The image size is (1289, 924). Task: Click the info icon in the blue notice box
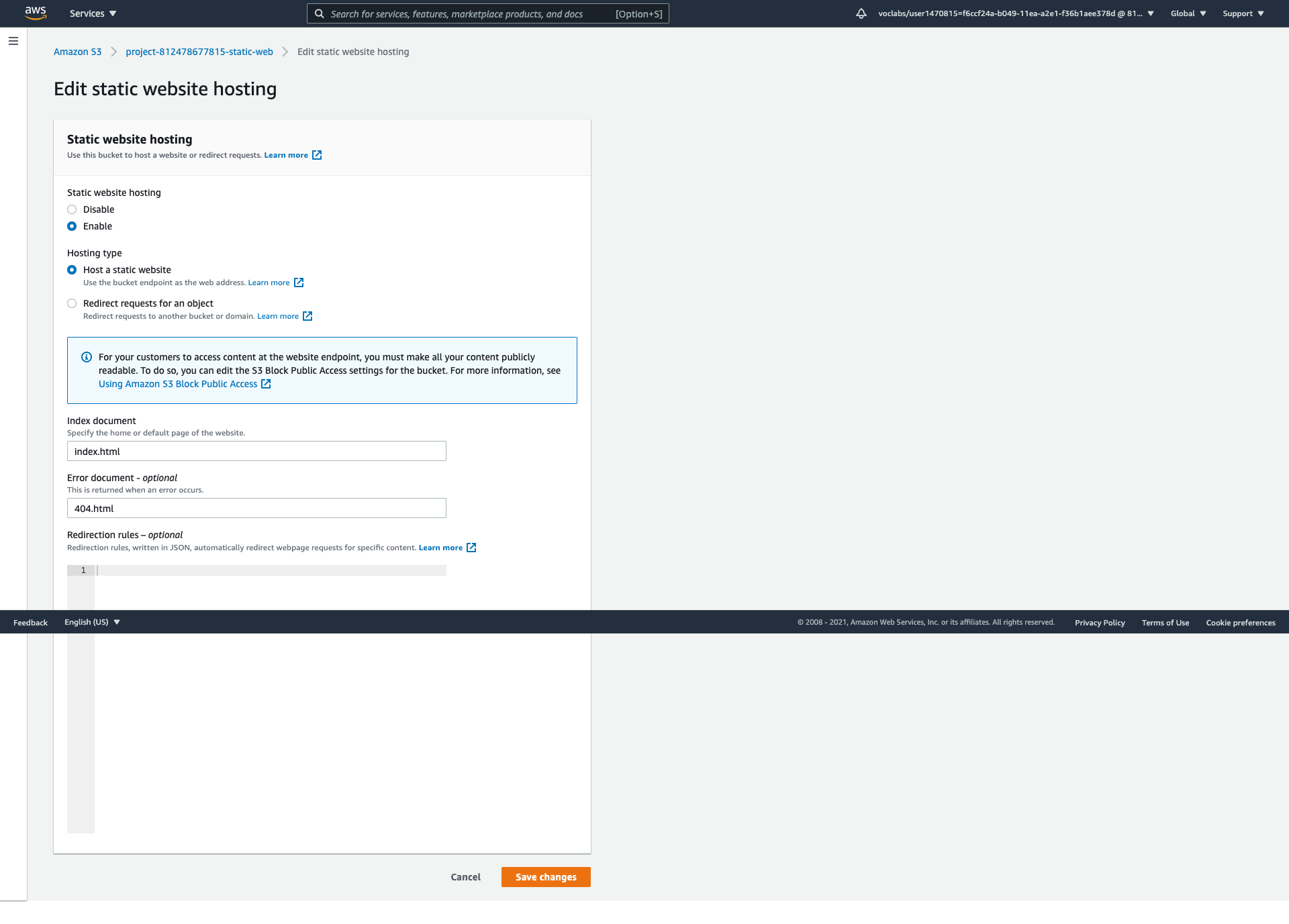(x=87, y=357)
